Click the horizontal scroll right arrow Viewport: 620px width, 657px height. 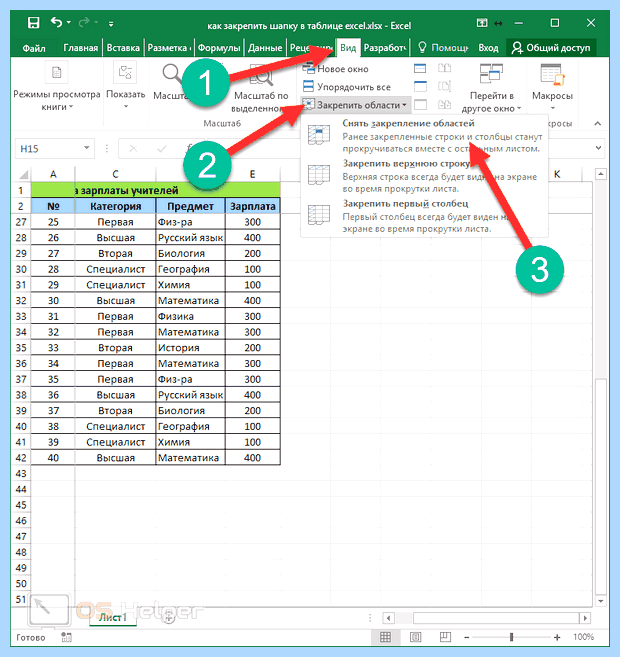(585, 618)
